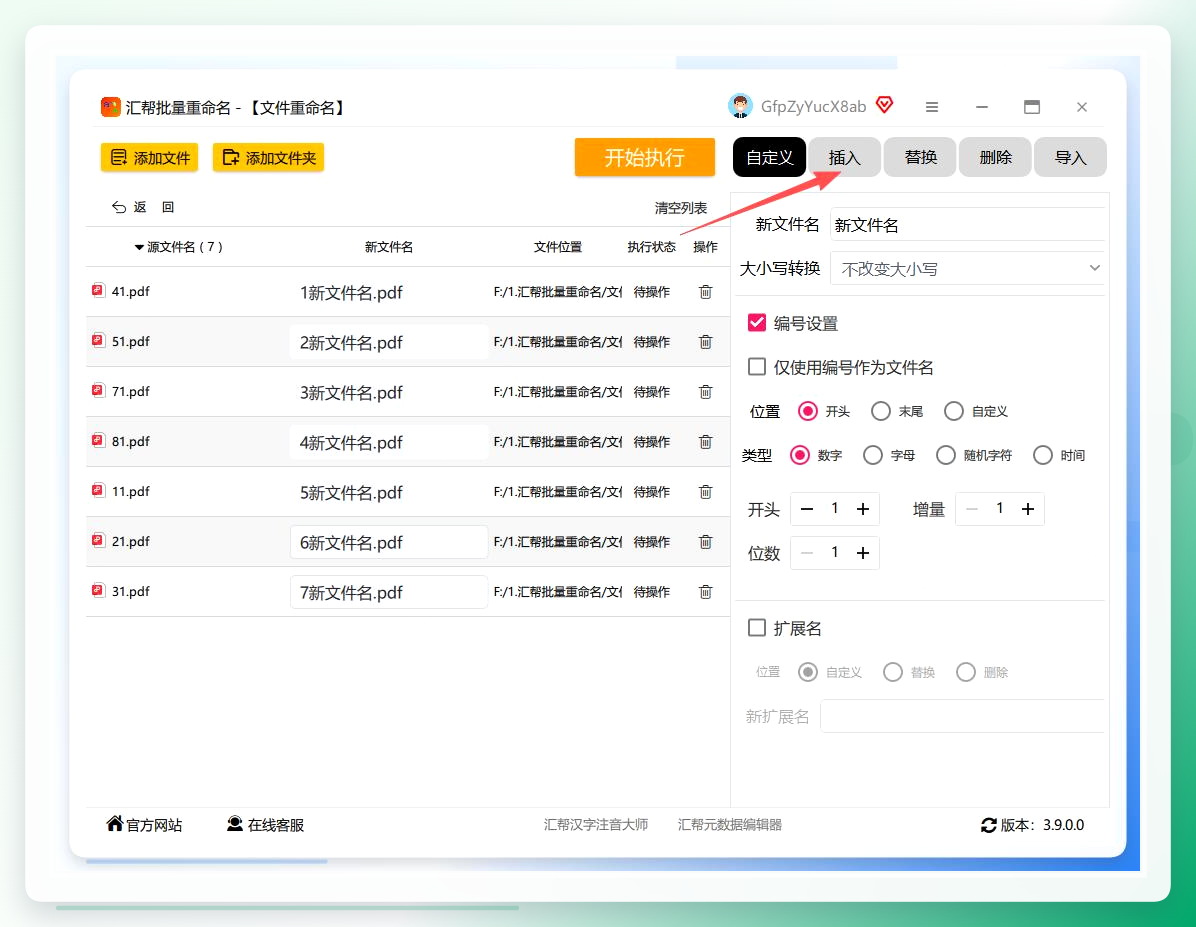The image size is (1196, 927).
Task: Select the 时间 type radio button
Action: click(1043, 455)
